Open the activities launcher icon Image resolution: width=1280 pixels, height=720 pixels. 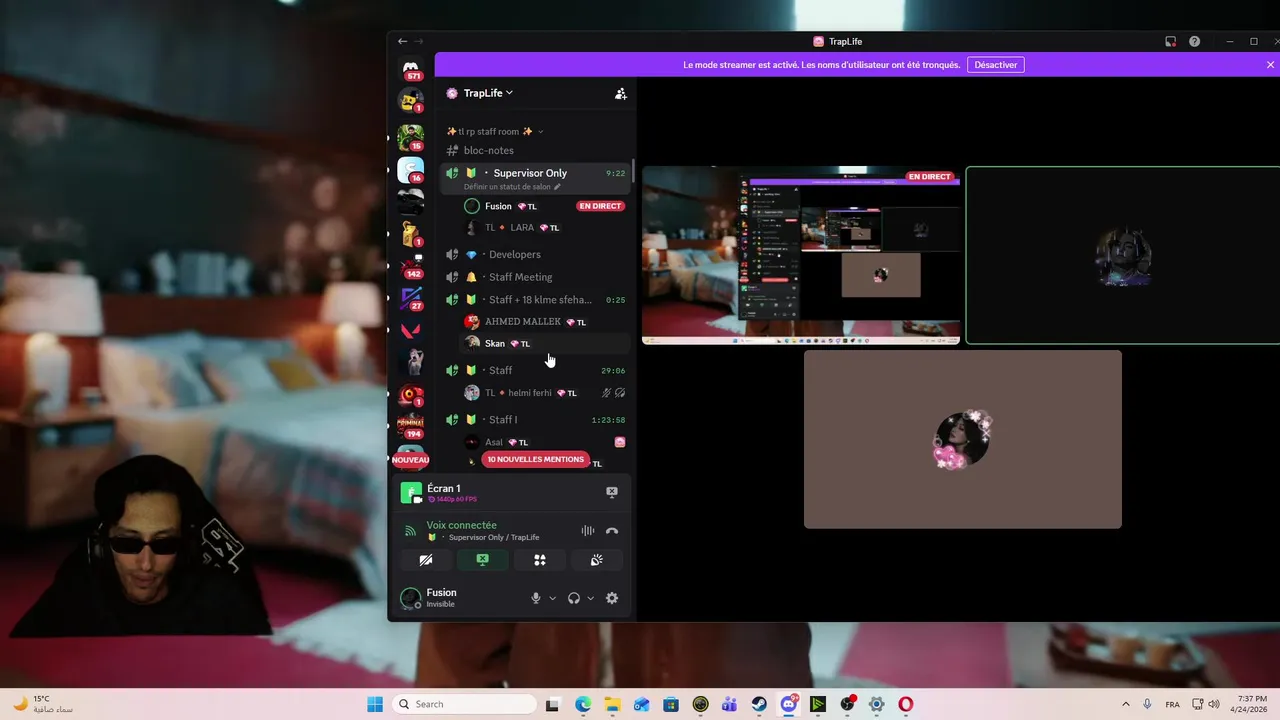click(540, 560)
